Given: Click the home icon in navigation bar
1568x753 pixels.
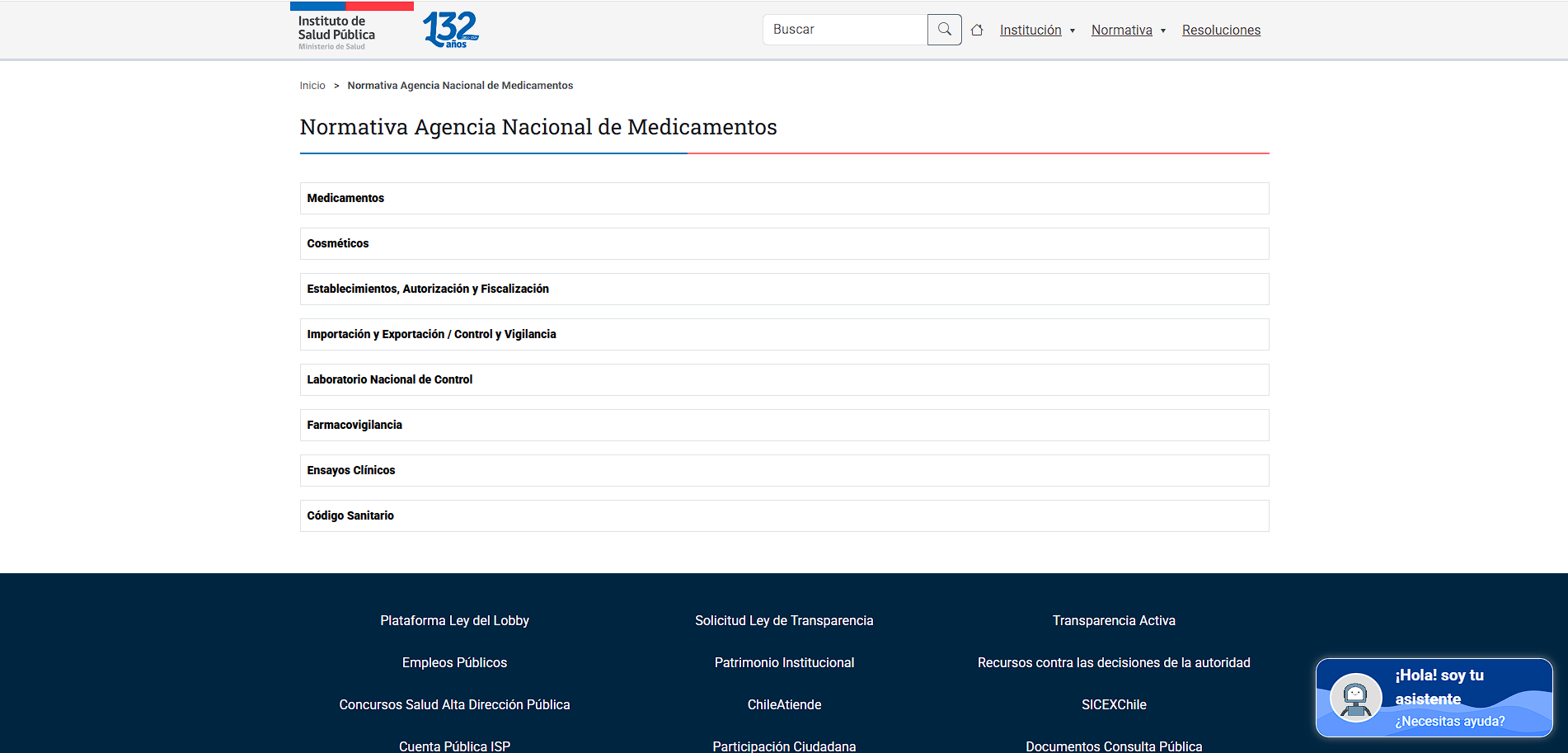Looking at the screenshot, I should point(977,31).
